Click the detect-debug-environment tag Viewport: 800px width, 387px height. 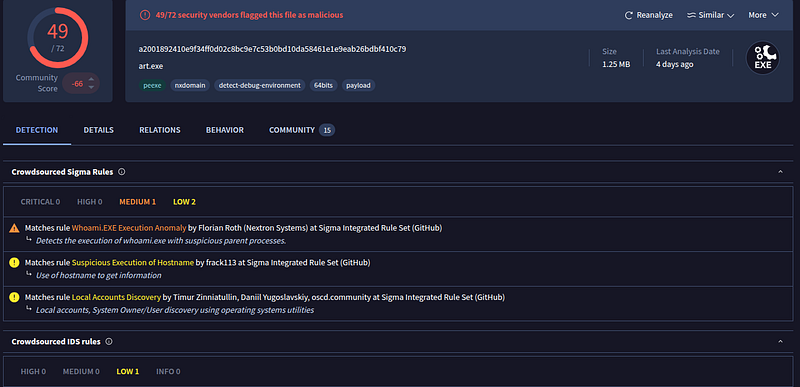click(x=260, y=85)
